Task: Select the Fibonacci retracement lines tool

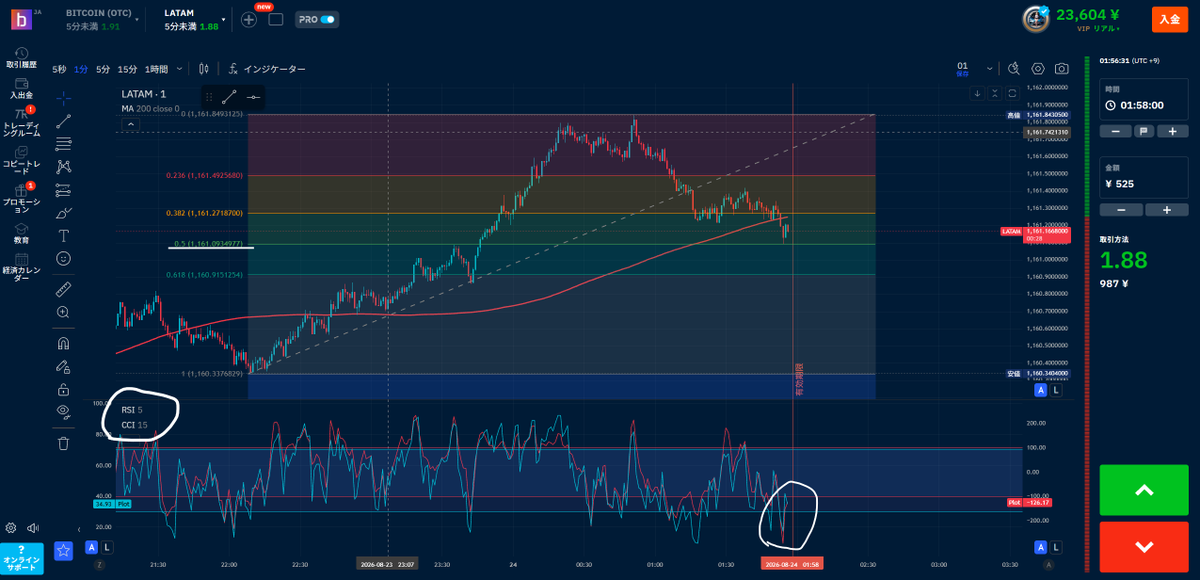Action: coord(63,144)
